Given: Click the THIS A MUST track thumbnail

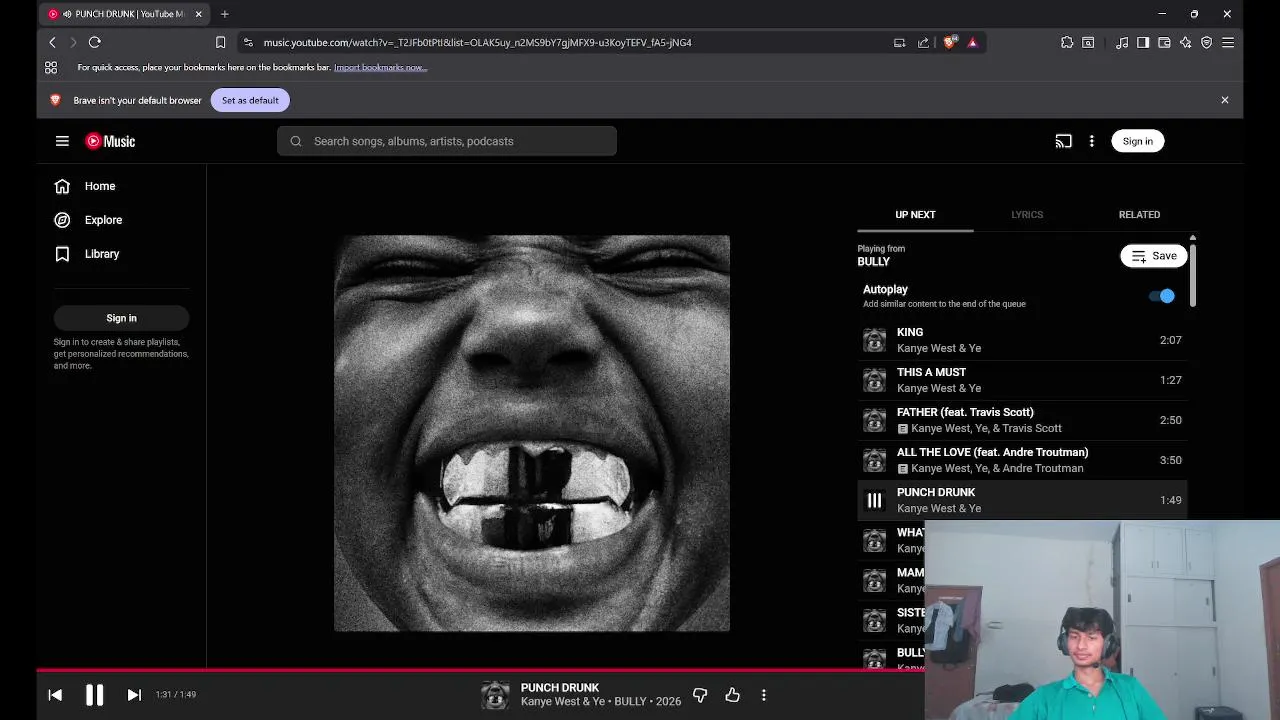Looking at the screenshot, I should (874, 380).
